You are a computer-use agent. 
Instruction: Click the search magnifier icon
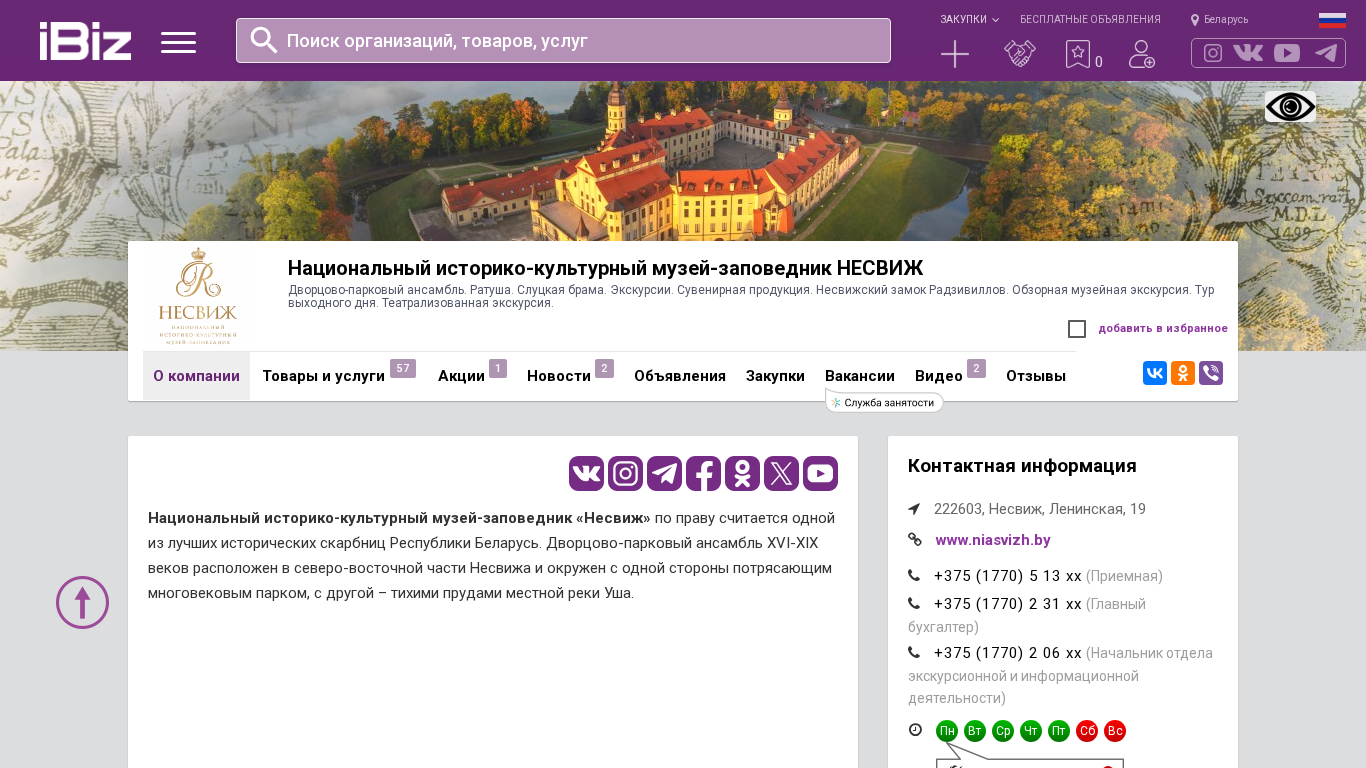[264, 40]
